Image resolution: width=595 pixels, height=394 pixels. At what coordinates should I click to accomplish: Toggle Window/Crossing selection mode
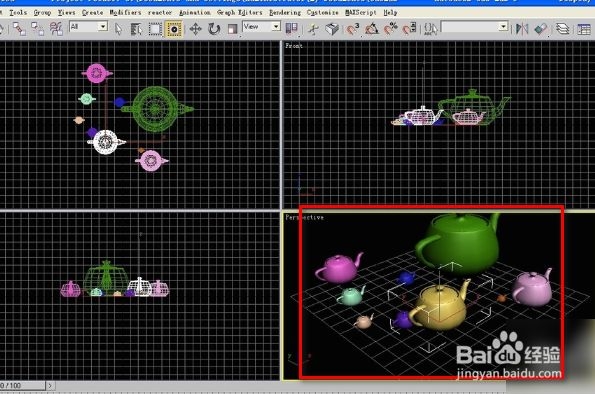[x=174, y=29]
